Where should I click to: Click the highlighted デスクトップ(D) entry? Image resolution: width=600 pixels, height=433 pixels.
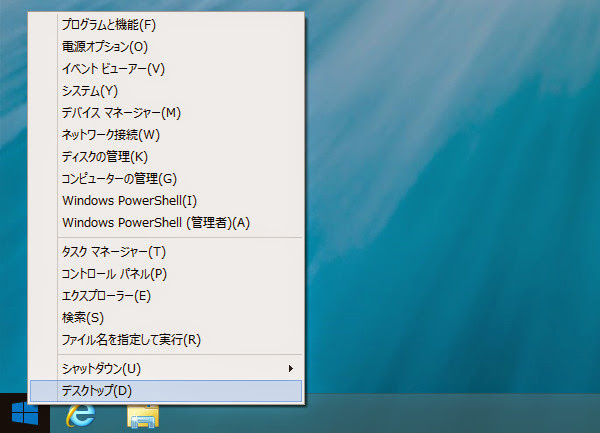[x=166, y=391]
